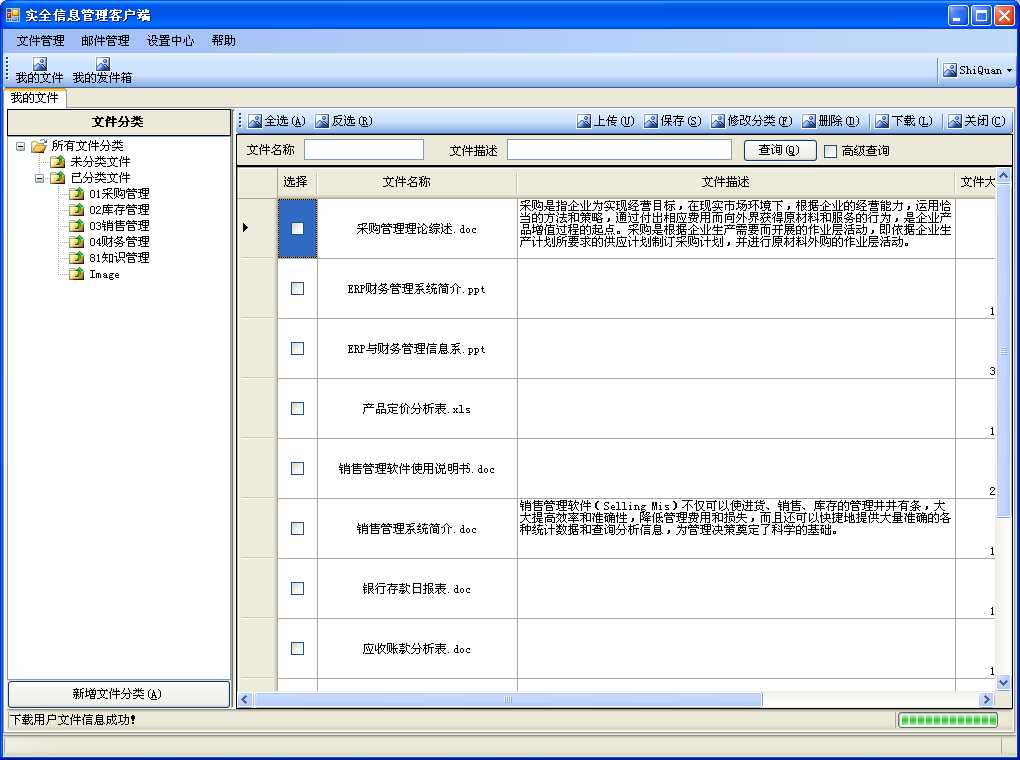Click the scroll up arrow of grid
The width and height of the screenshot is (1020, 760).
click(1004, 176)
